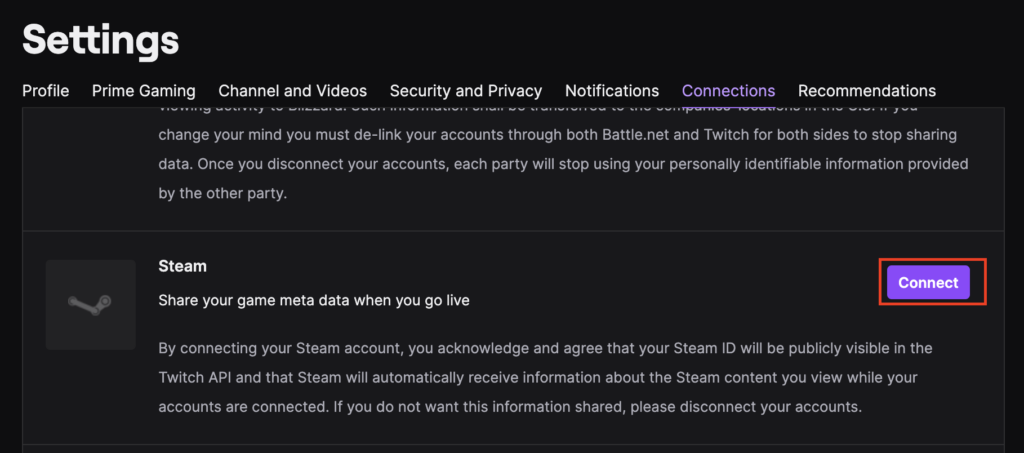
Task: Connect your Steam account
Action: pyautogui.click(x=928, y=283)
